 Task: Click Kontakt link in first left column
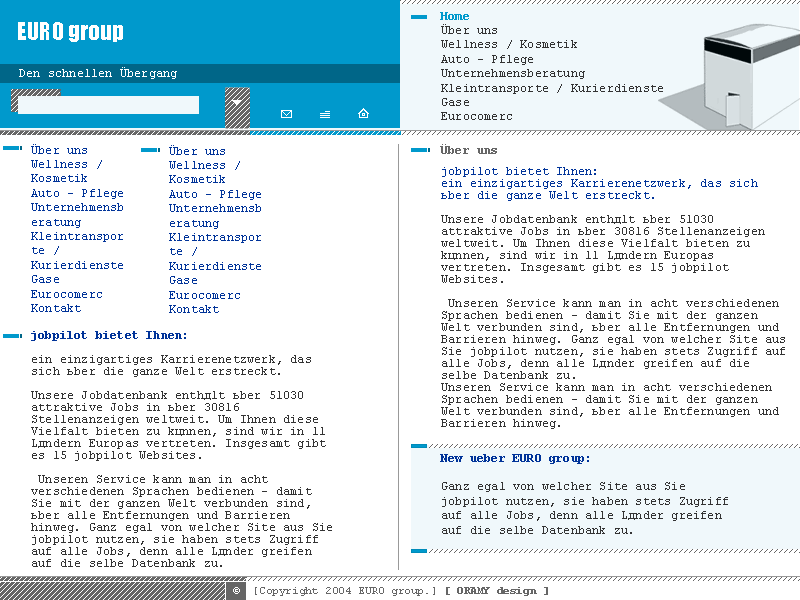click(56, 308)
